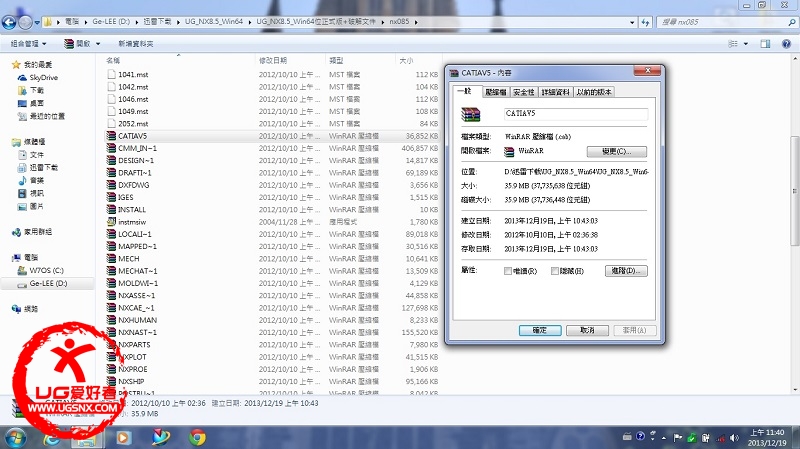Select 家用群組 in the navigation pane
800x449 pixels.
38,232
